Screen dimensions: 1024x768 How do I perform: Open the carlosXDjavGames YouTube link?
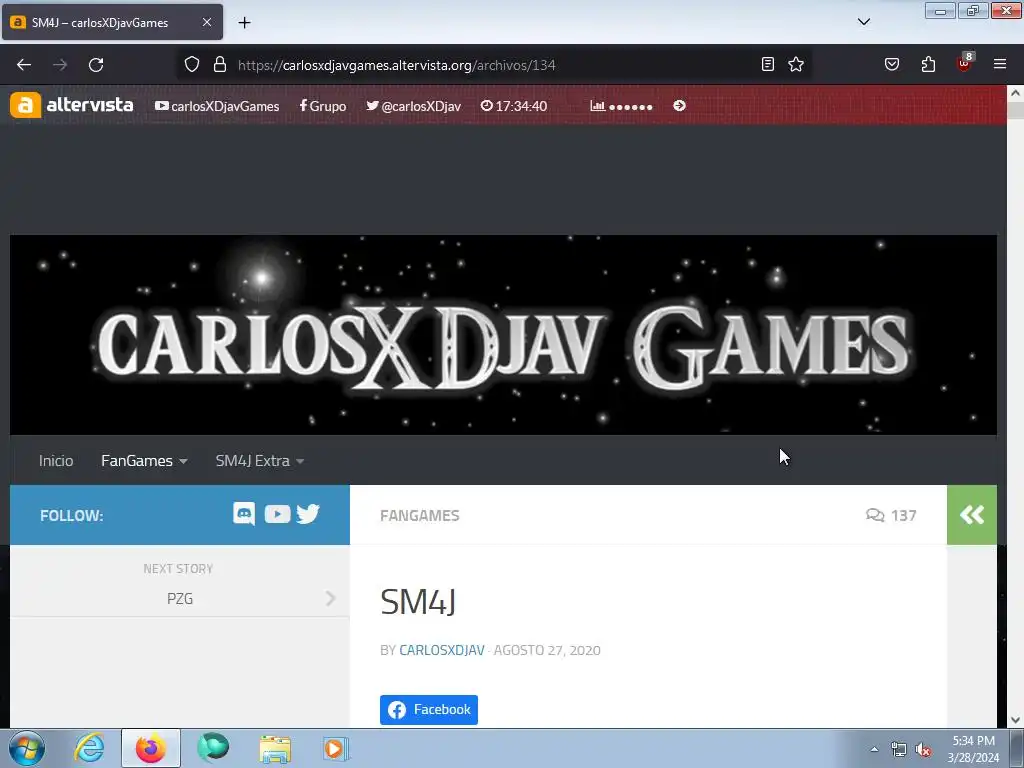[217, 106]
